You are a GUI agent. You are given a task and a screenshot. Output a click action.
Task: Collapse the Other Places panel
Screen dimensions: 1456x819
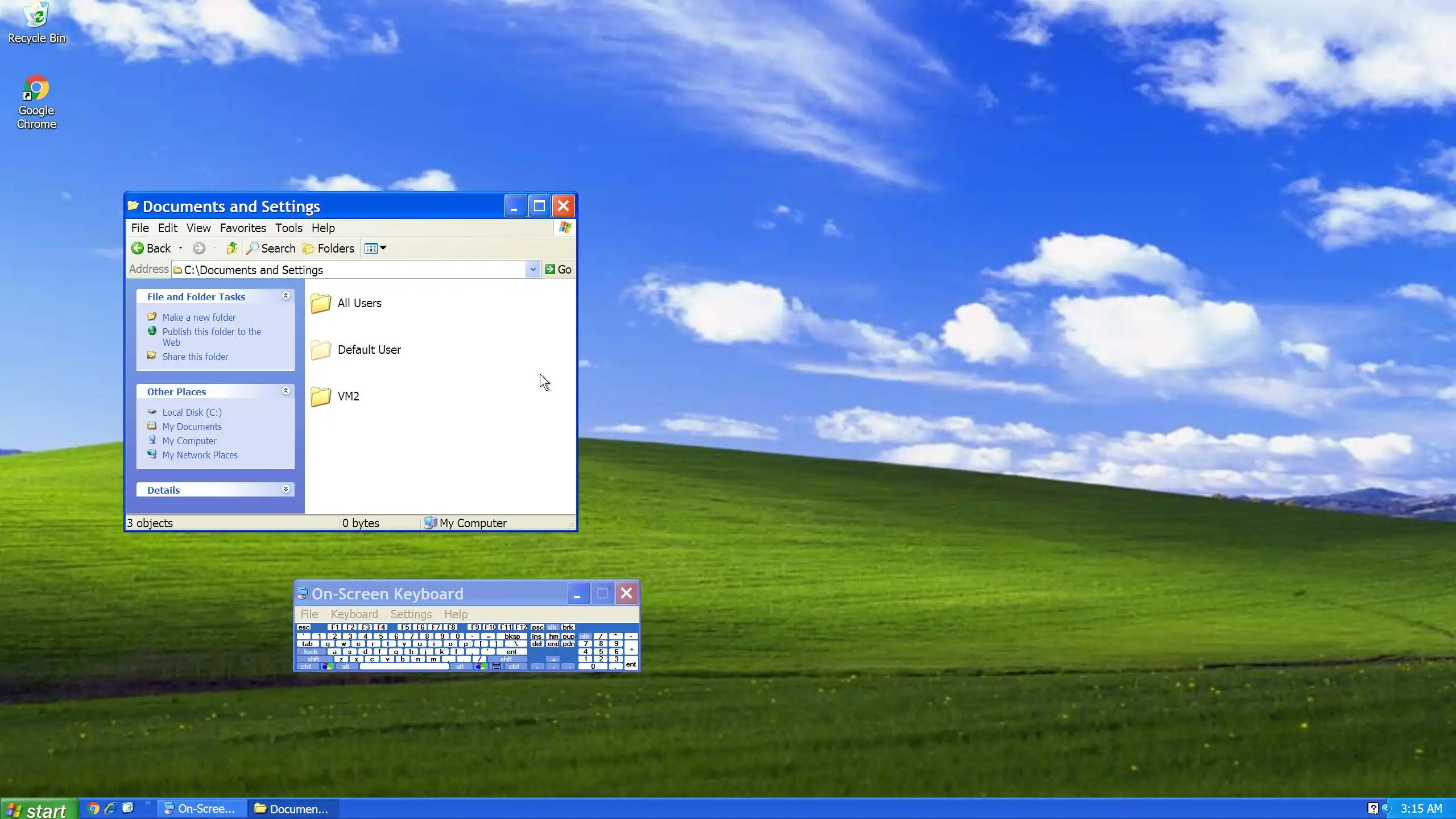286,391
